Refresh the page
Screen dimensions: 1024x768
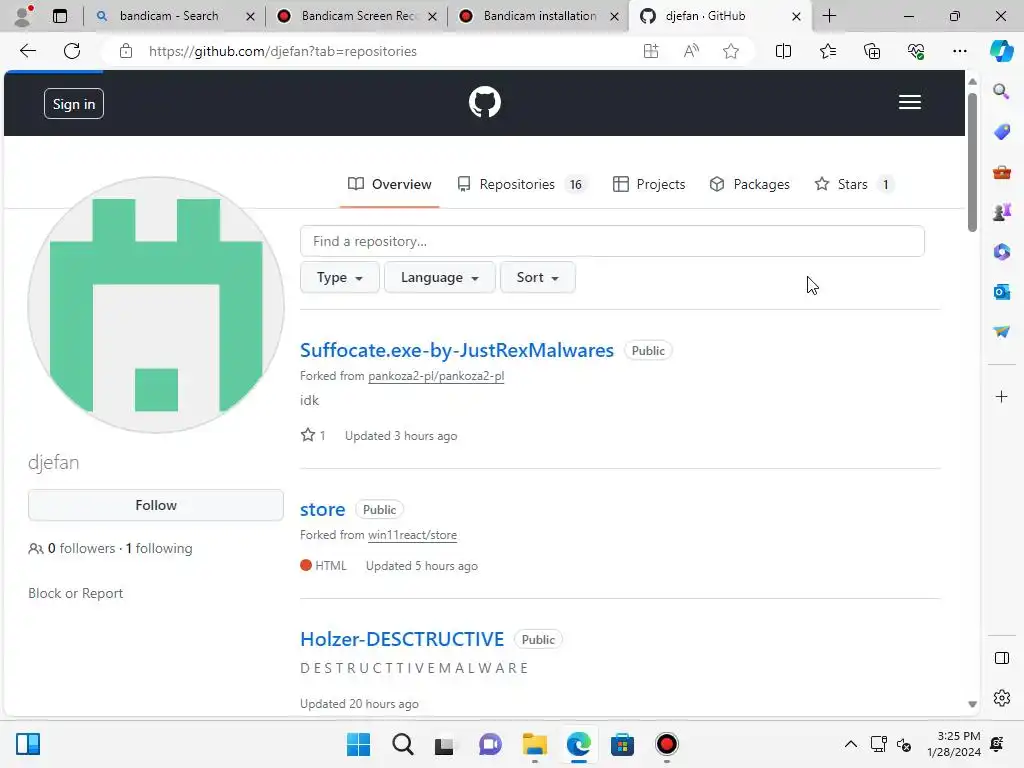(x=72, y=51)
